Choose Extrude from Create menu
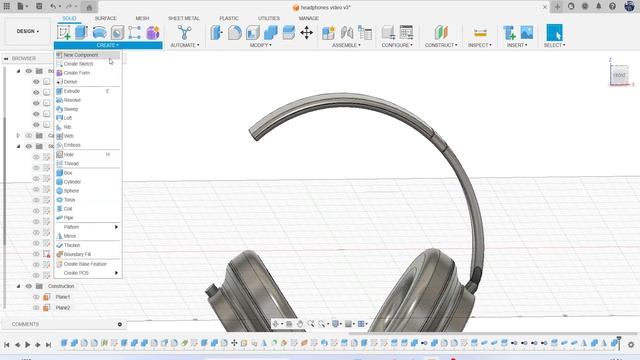This screenshot has width=640, height=360. (x=88, y=91)
